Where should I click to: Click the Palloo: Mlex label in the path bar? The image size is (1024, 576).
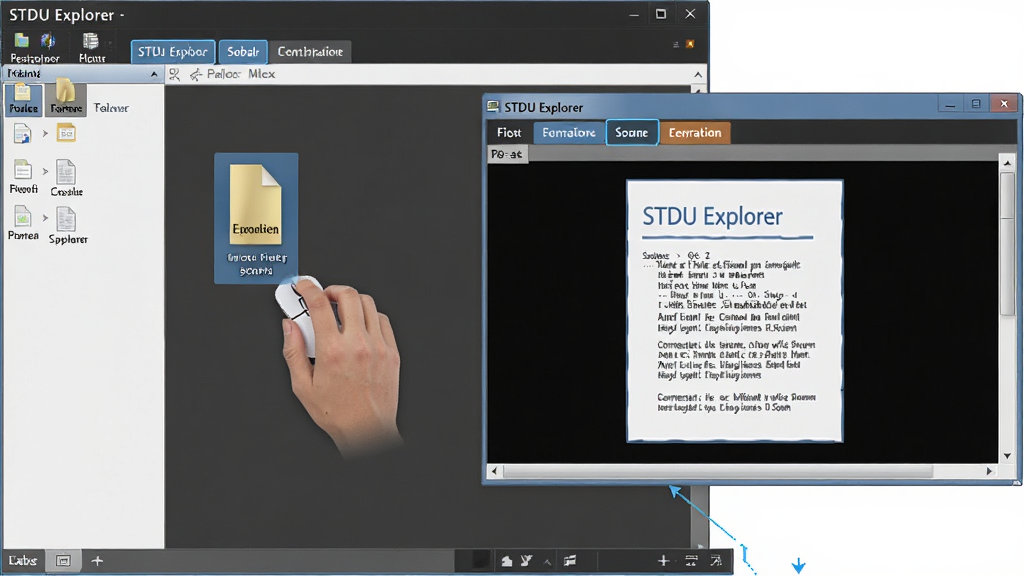pyautogui.click(x=241, y=74)
